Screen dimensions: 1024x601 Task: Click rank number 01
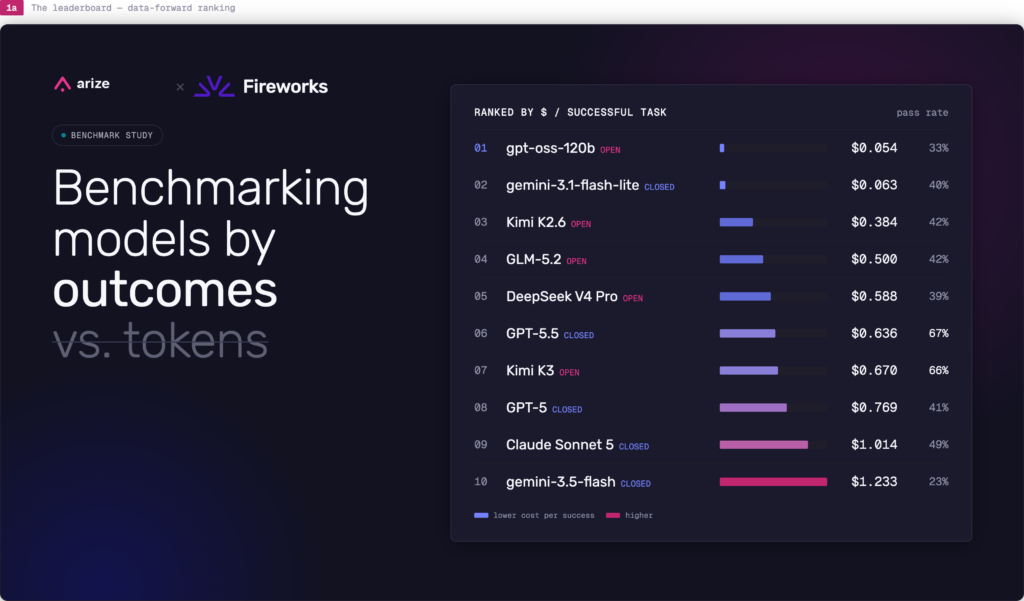pyautogui.click(x=481, y=148)
